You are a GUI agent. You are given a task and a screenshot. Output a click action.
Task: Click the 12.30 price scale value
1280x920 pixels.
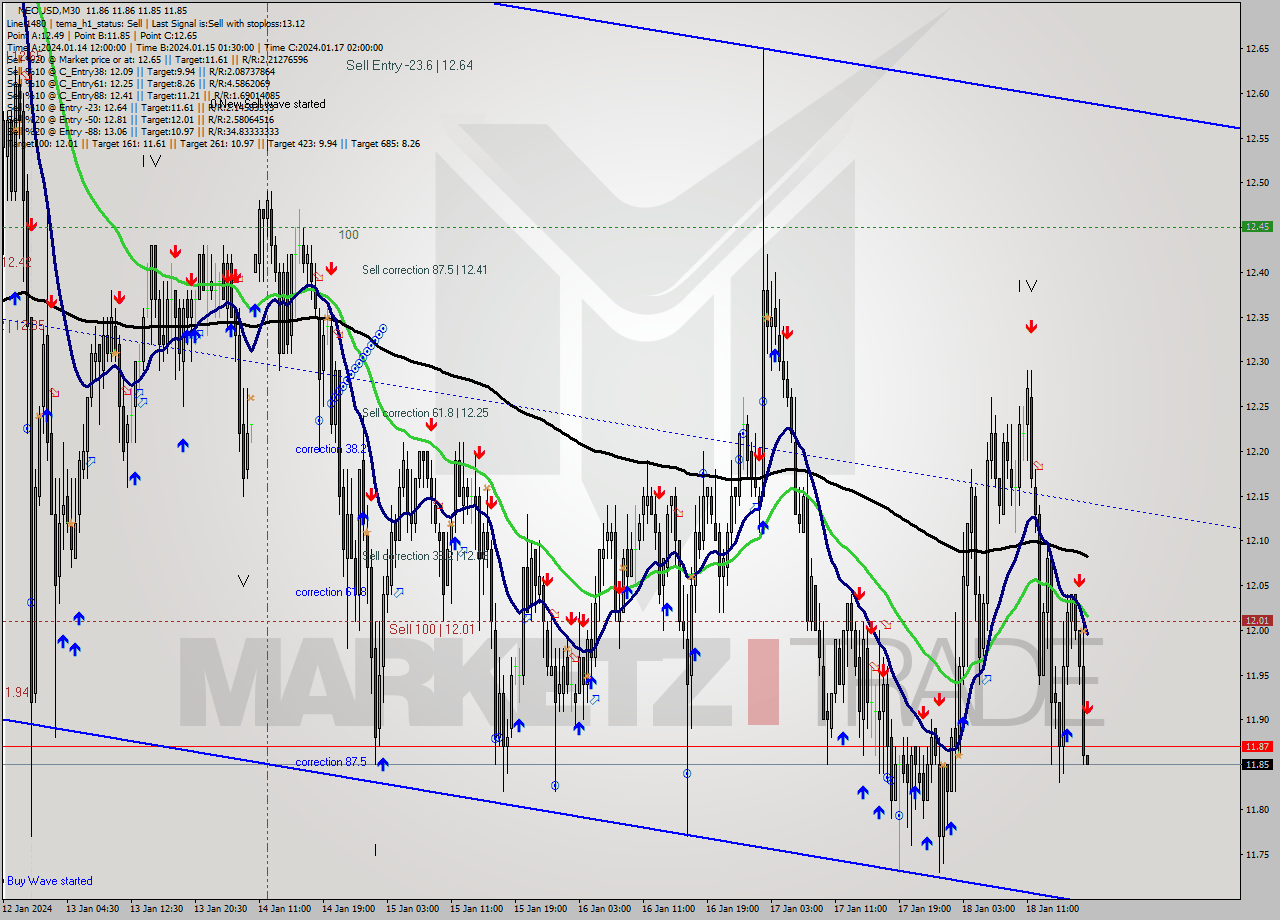tap(1258, 362)
